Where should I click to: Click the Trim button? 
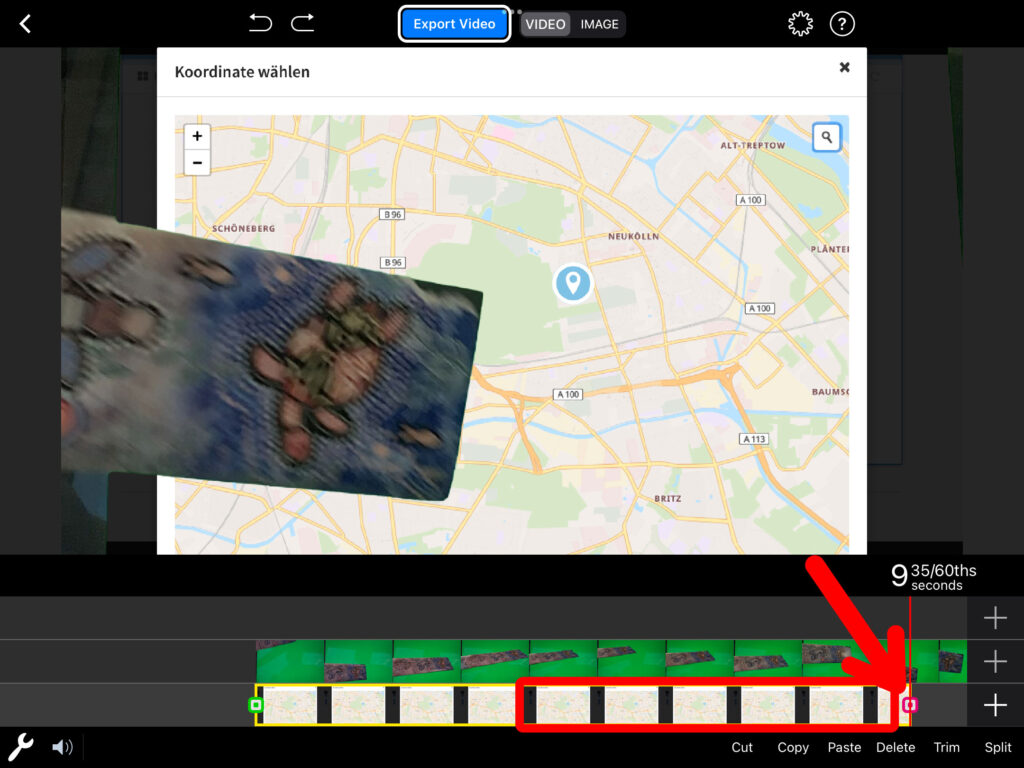click(x=946, y=747)
